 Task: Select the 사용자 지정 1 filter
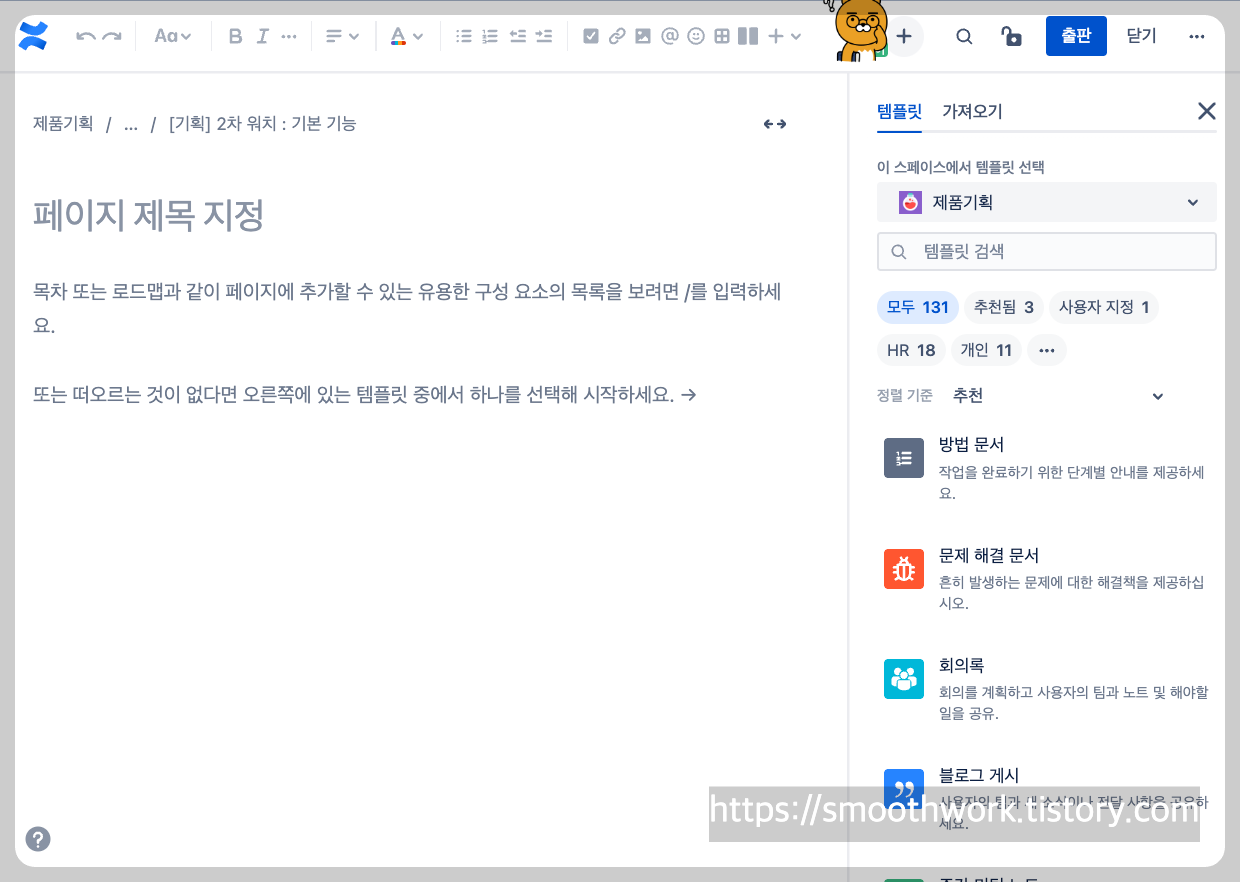[x=1104, y=307]
